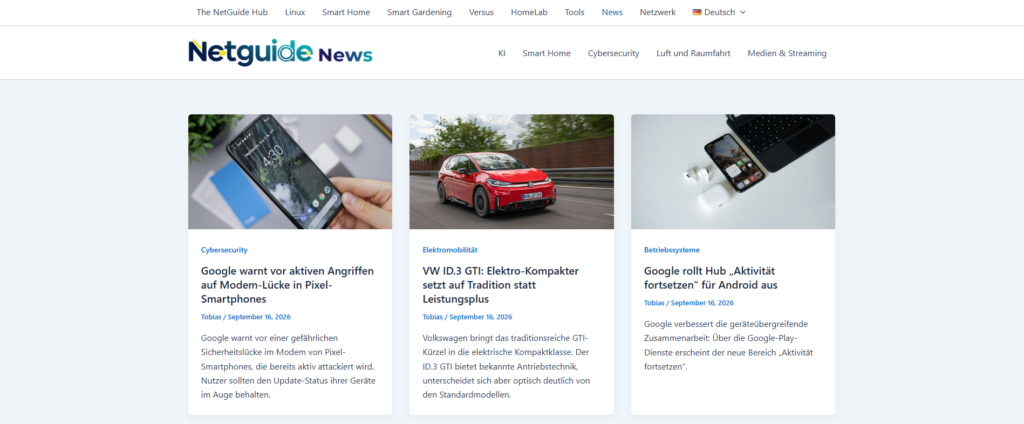
Task: Open headline Google warnt vor aktiven Angriffen
Action: click(287, 285)
